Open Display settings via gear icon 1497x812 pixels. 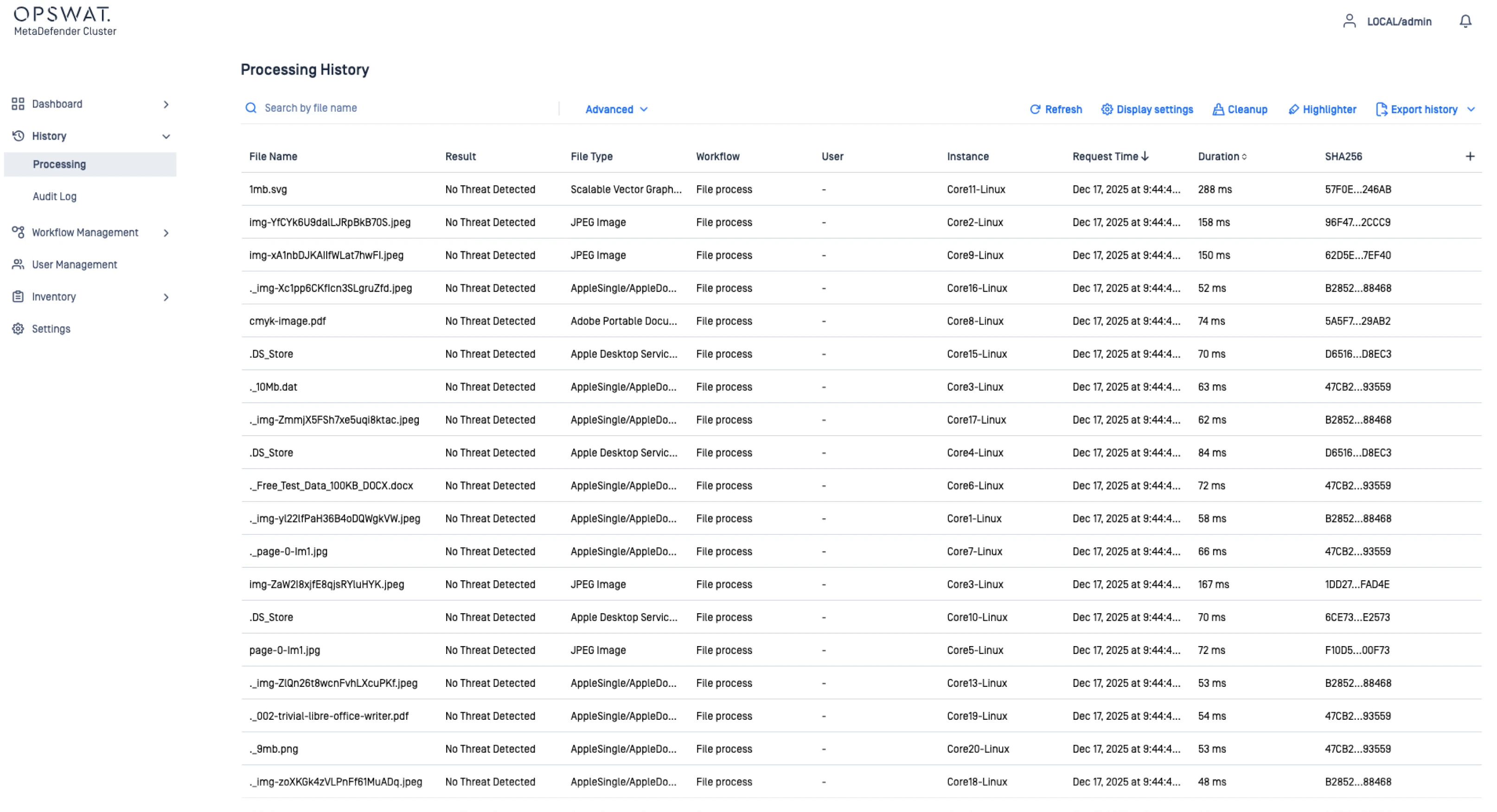pyautogui.click(x=1107, y=109)
